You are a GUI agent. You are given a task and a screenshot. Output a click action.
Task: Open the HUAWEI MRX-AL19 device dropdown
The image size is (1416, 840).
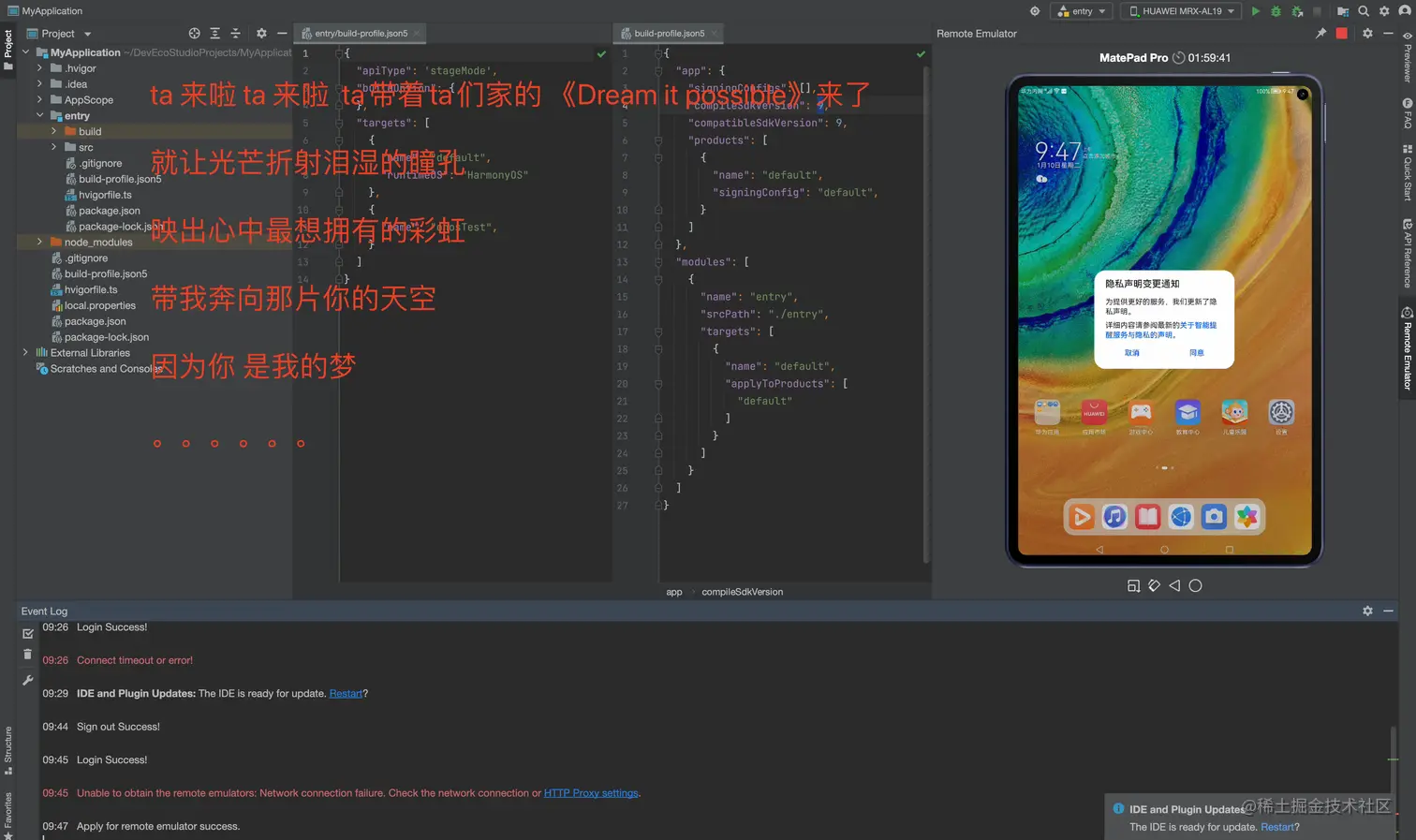click(x=1181, y=11)
